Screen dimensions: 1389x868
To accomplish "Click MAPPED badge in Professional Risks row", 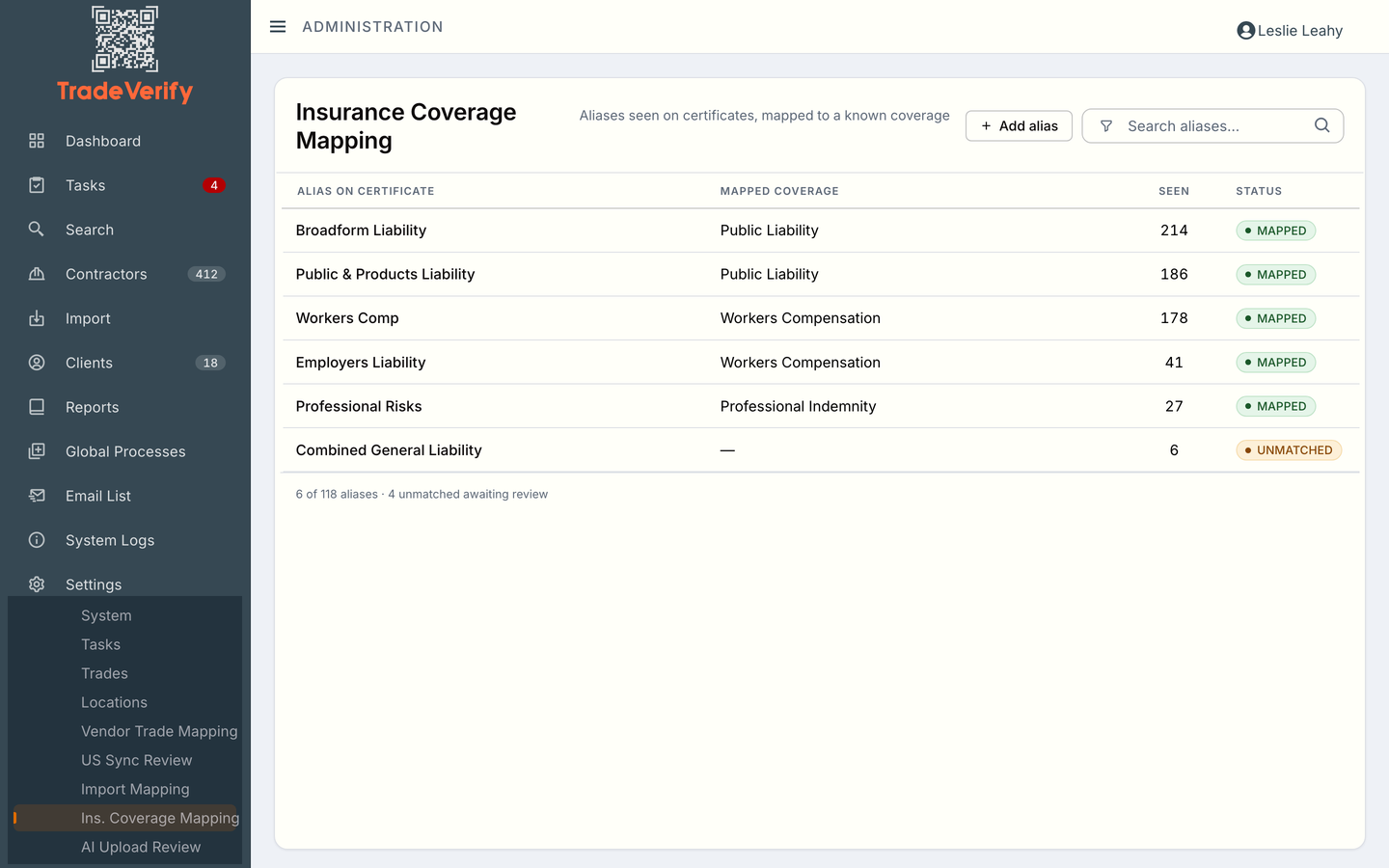I will click(1275, 406).
